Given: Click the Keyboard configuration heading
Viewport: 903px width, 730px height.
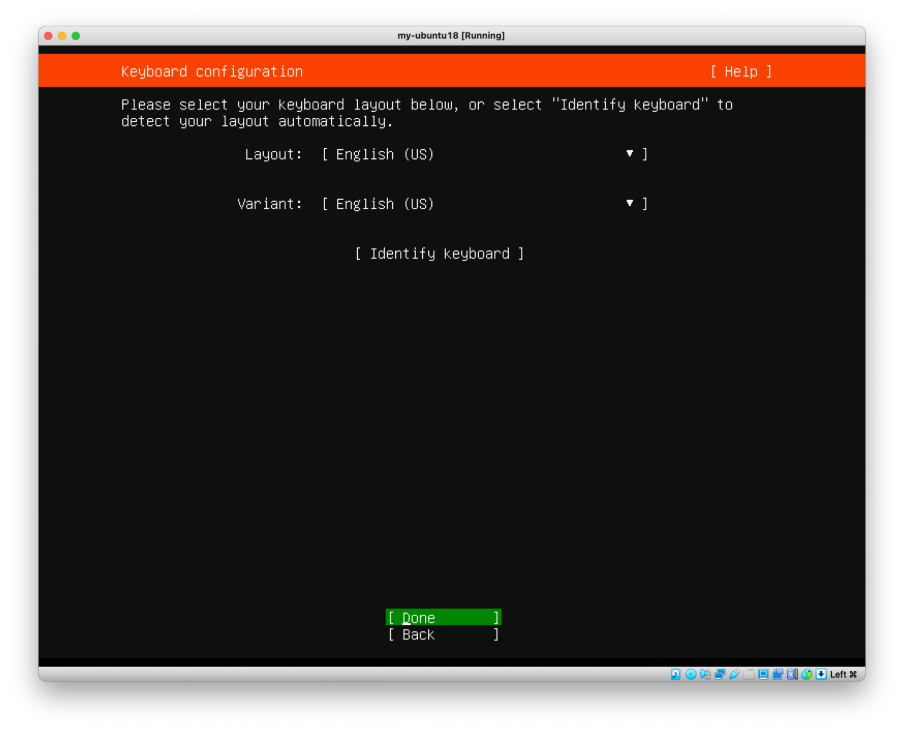Looking at the screenshot, I should coord(212,71).
